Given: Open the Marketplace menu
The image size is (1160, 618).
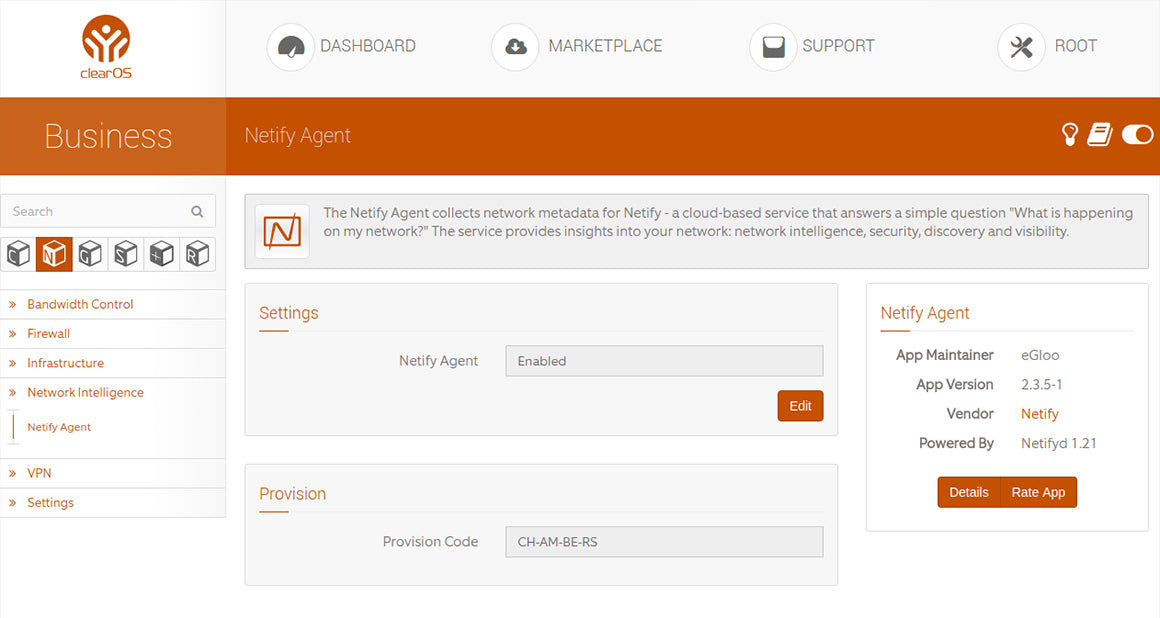Looking at the screenshot, I should pyautogui.click(x=577, y=46).
